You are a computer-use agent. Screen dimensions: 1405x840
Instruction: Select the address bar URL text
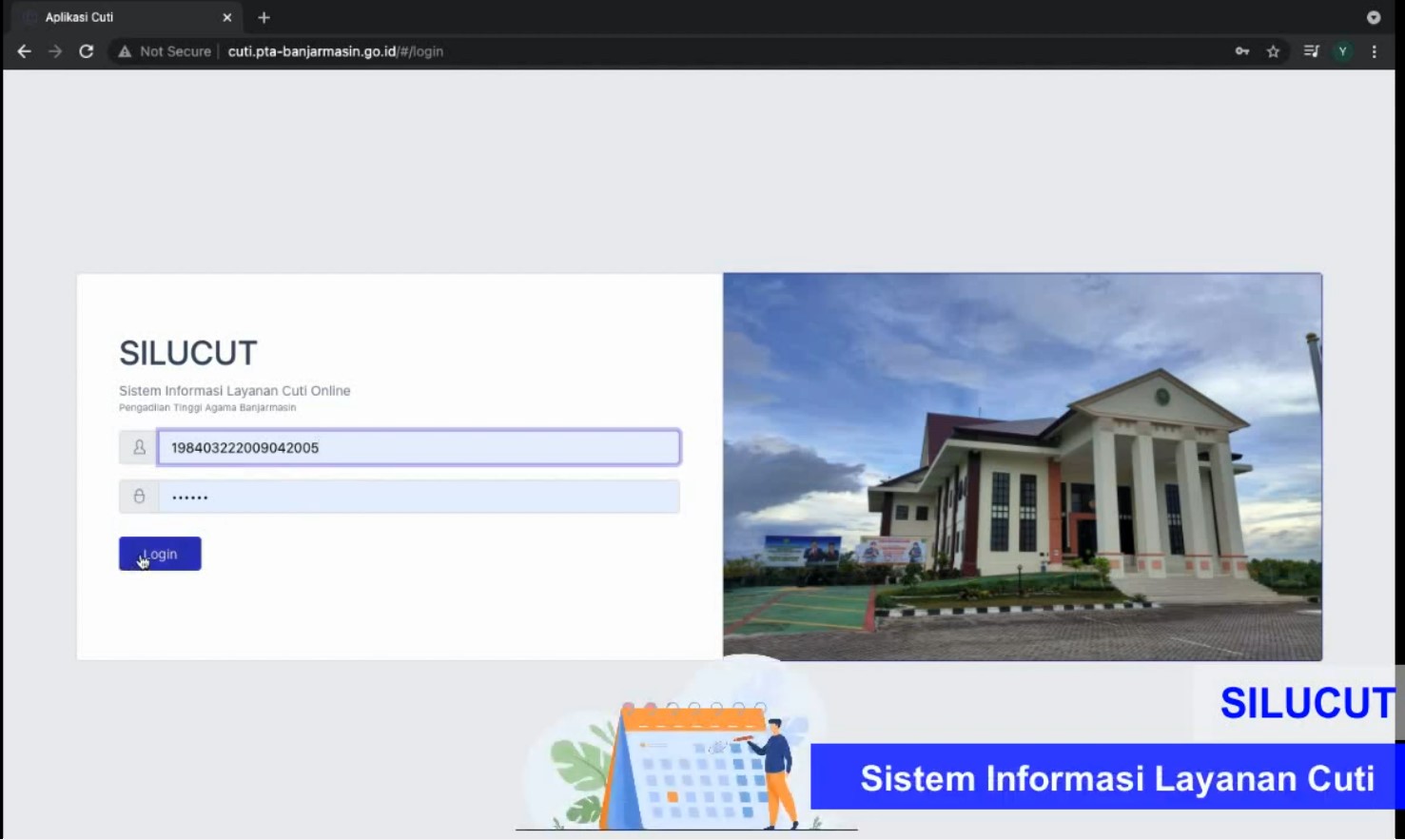click(x=336, y=51)
